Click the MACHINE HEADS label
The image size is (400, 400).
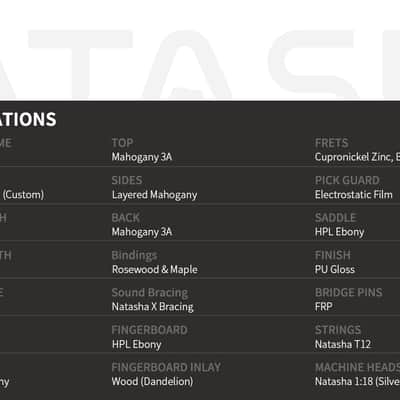tap(357, 367)
